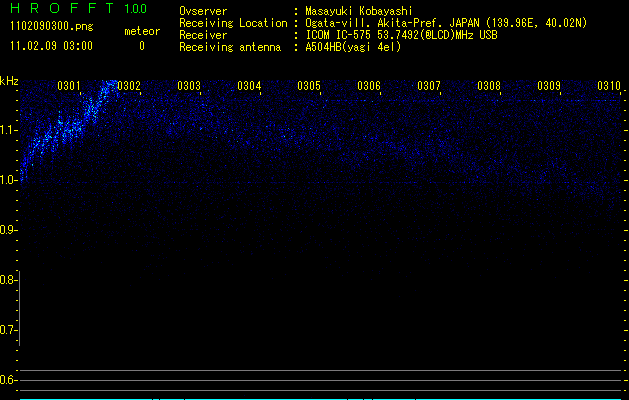Viewport: 629px width, 400px height.
Task: Click the 0307 time marker
Action: [x=429, y=86]
